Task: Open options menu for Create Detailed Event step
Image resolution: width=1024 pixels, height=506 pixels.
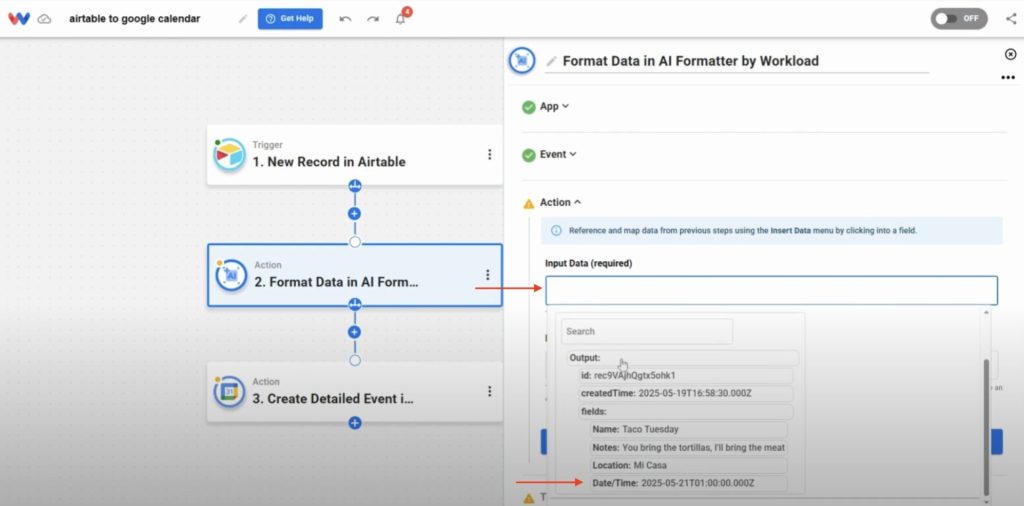Action: [x=489, y=391]
